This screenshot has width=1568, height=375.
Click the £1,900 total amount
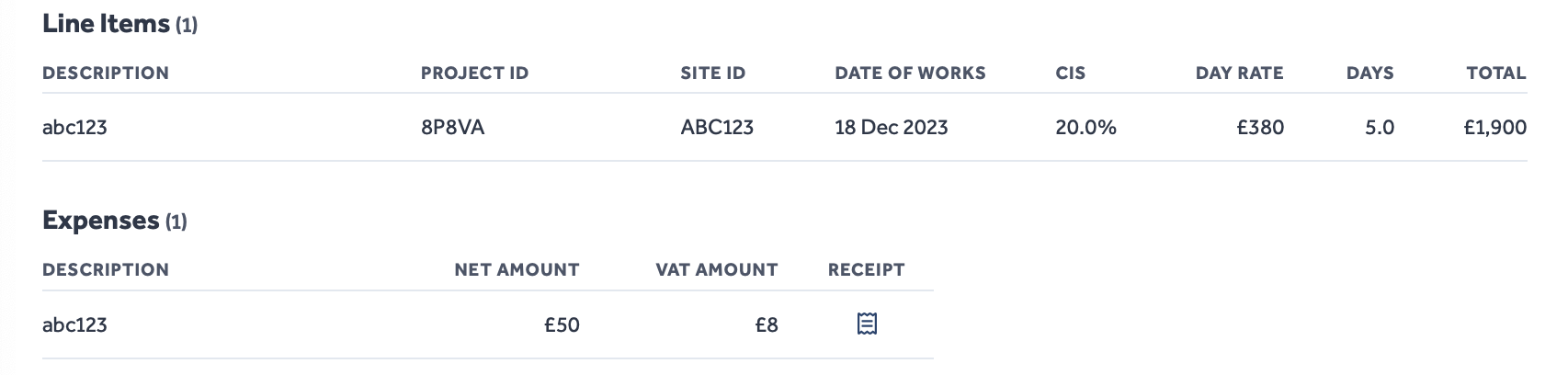coord(1495,128)
